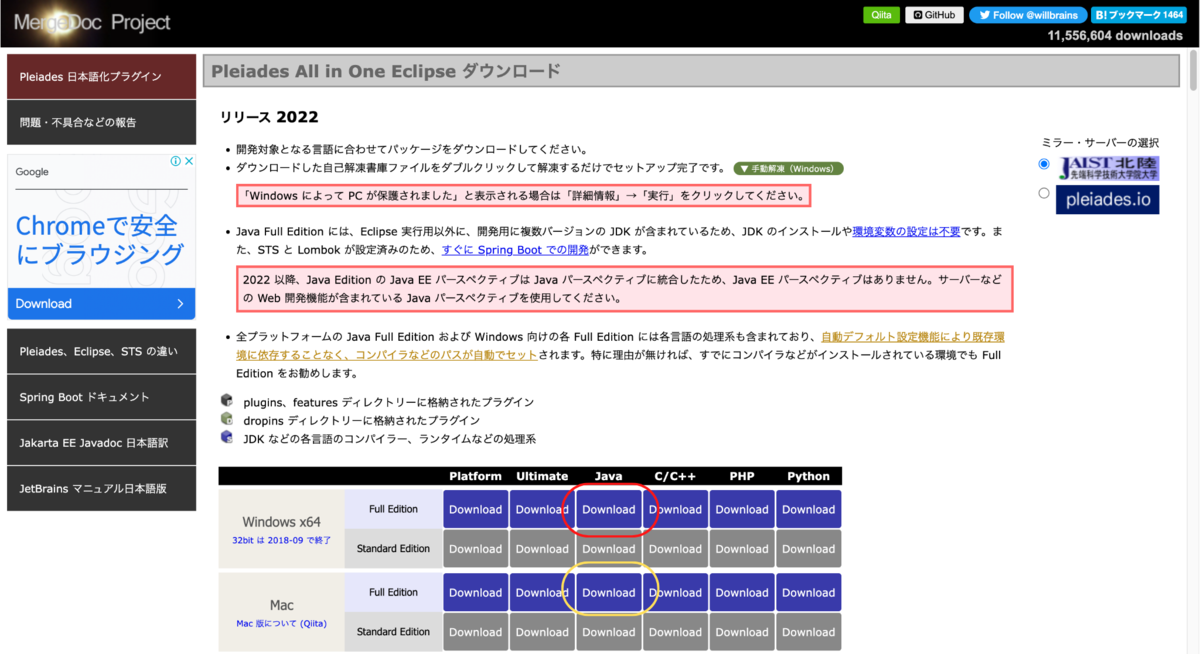Click the JDK compiler runtime icon

(x=227, y=438)
